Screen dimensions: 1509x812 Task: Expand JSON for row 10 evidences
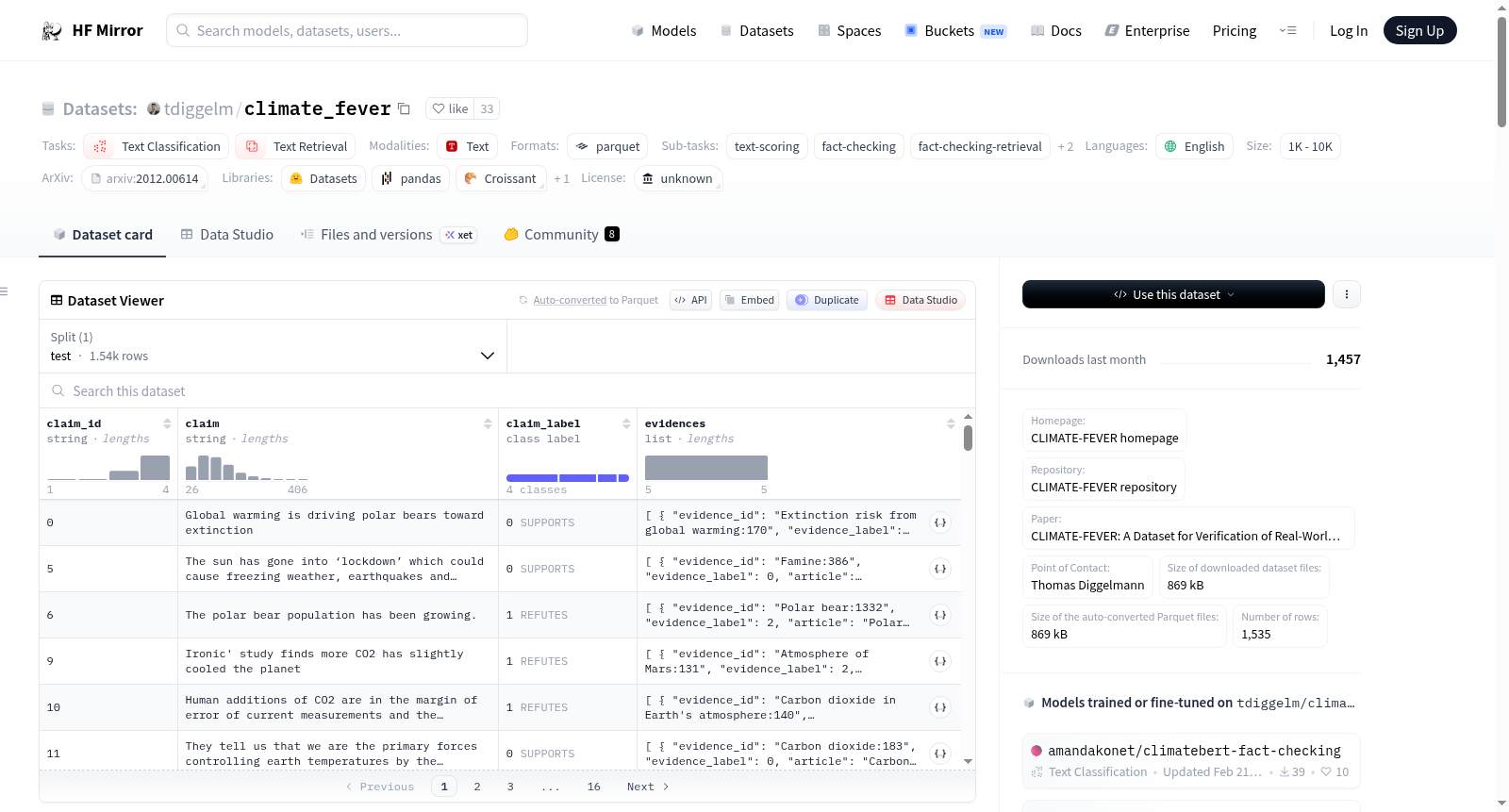pos(940,707)
